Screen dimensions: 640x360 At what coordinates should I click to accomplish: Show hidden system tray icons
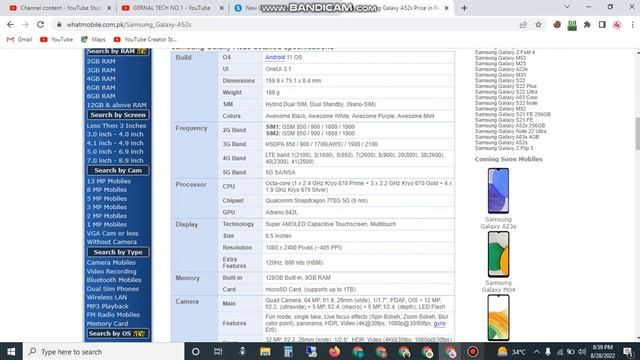point(537,352)
